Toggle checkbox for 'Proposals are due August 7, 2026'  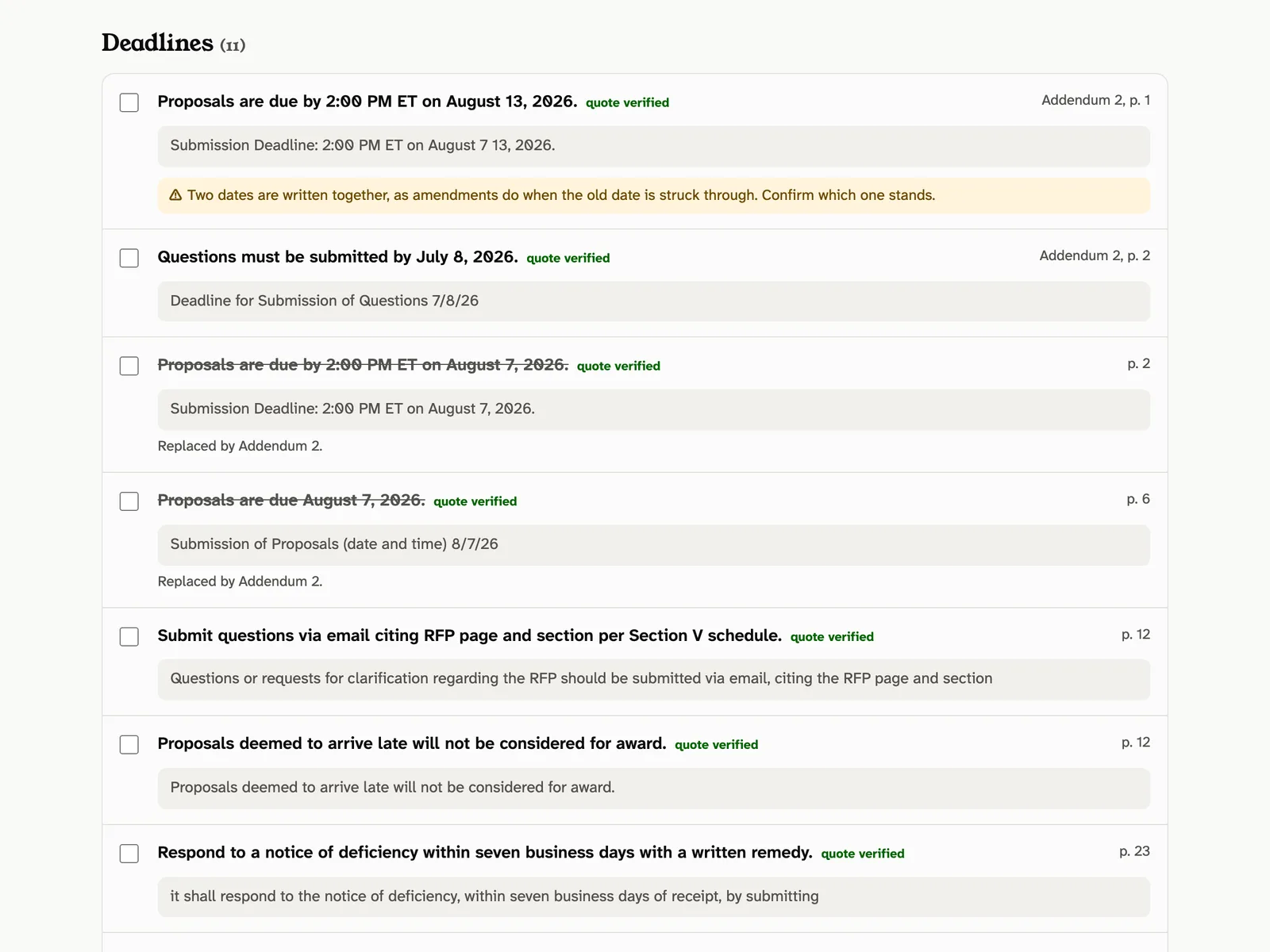[x=129, y=501]
